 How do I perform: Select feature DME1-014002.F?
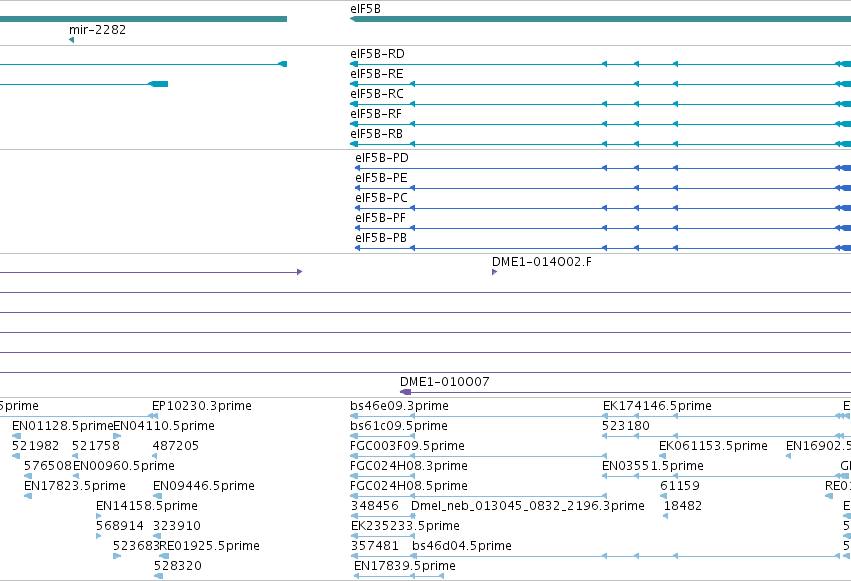click(x=542, y=262)
